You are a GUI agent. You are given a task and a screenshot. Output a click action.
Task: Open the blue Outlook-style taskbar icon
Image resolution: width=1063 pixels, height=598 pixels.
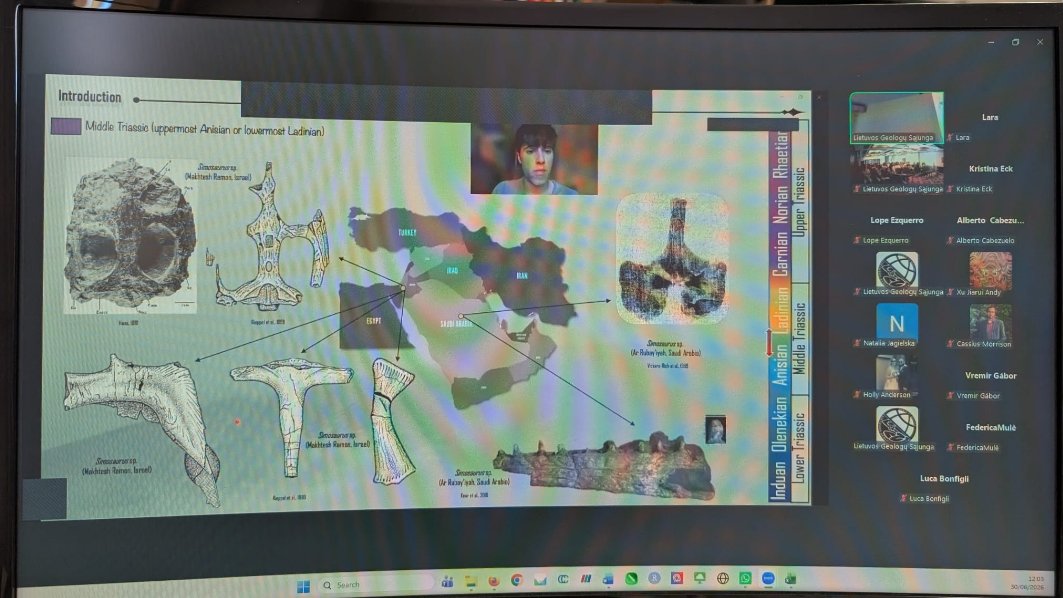(x=608, y=578)
